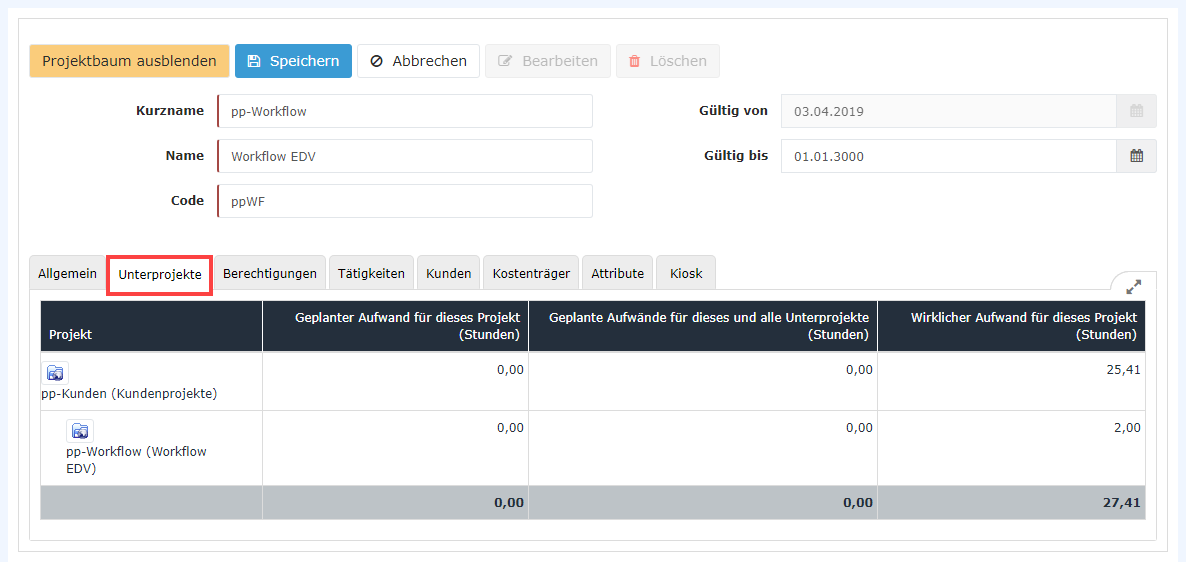Click the Kurzname field label
This screenshot has width=1186, height=562.
pos(170,110)
